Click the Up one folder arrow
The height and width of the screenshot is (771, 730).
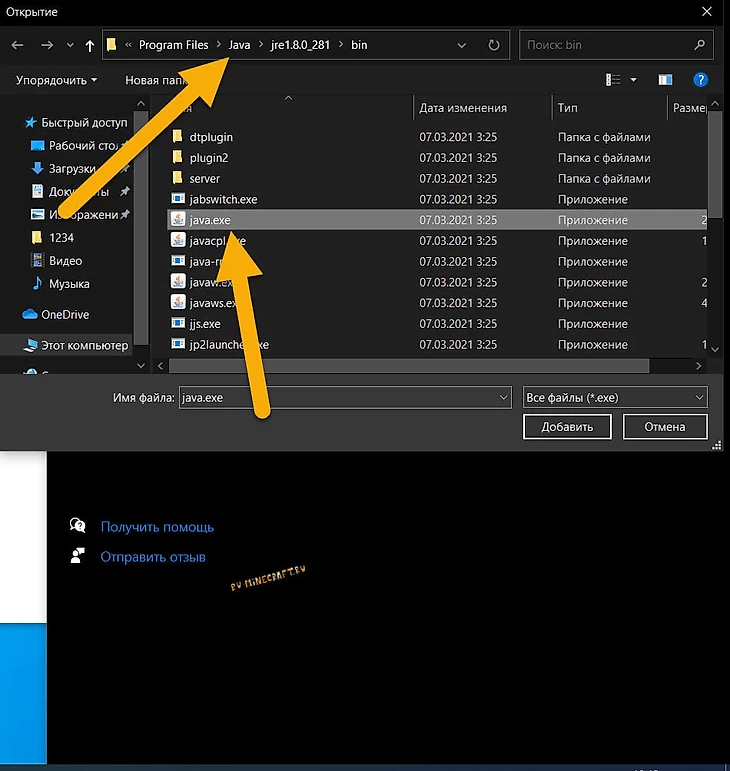pyautogui.click(x=90, y=45)
